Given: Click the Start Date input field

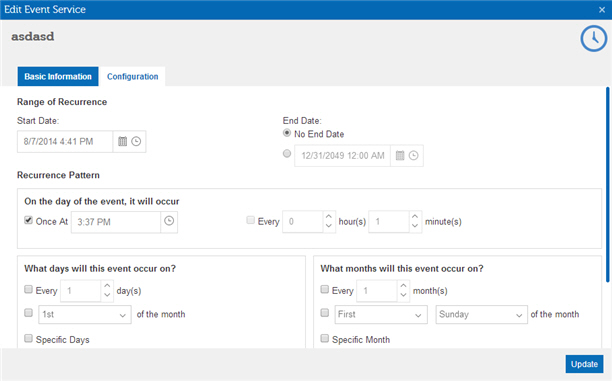Looking at the screenshot, I should (x=65, y=141).
